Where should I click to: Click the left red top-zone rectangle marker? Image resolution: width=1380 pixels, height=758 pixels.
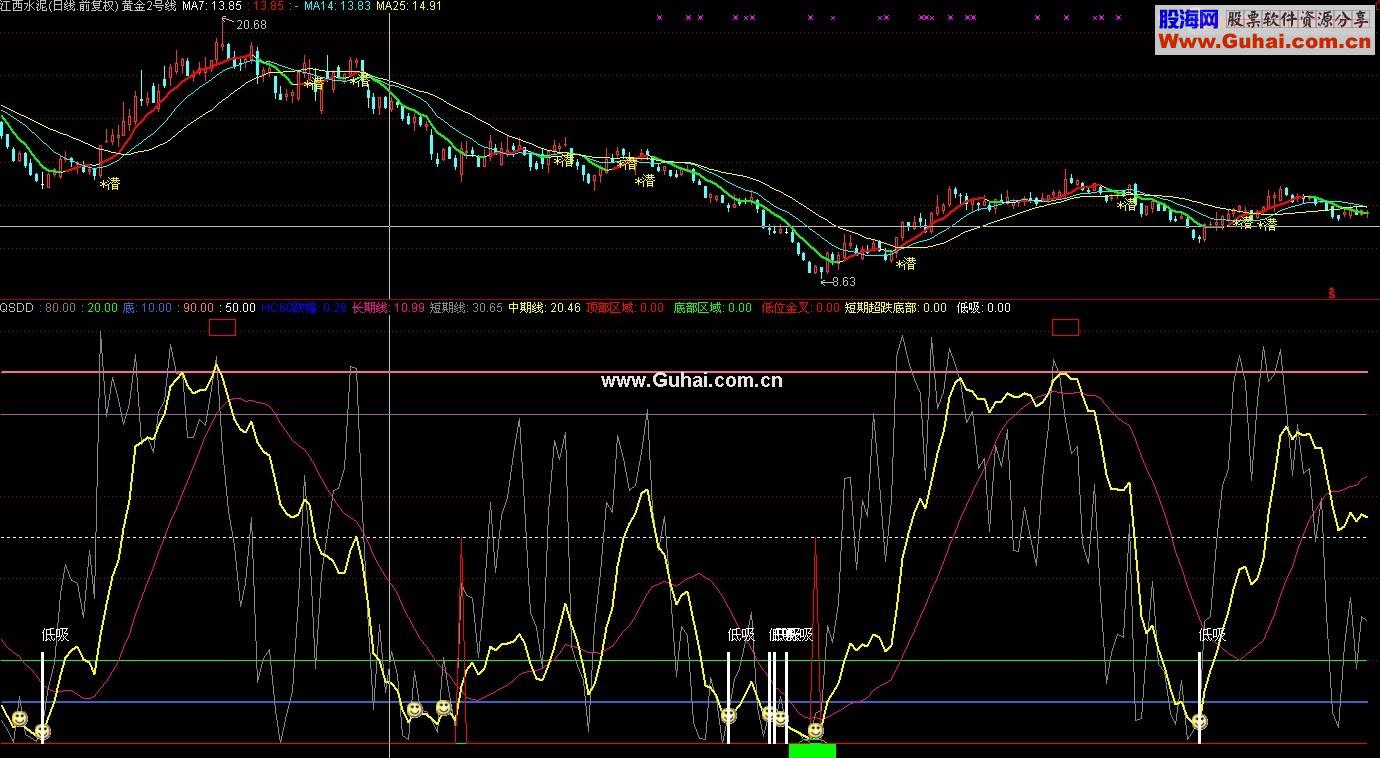(222, 327)
